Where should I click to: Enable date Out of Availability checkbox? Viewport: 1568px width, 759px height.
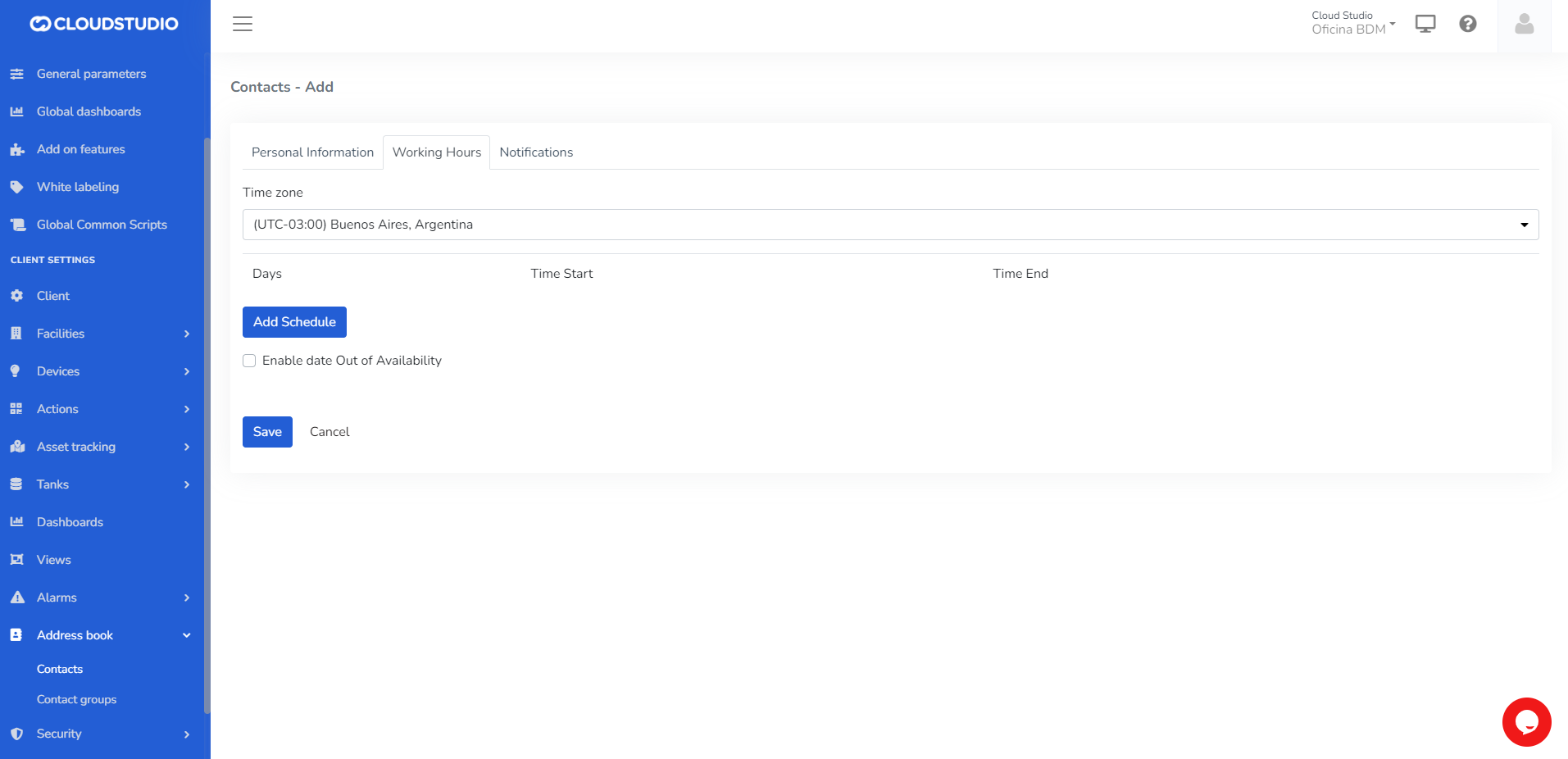(x=249, y=361)
